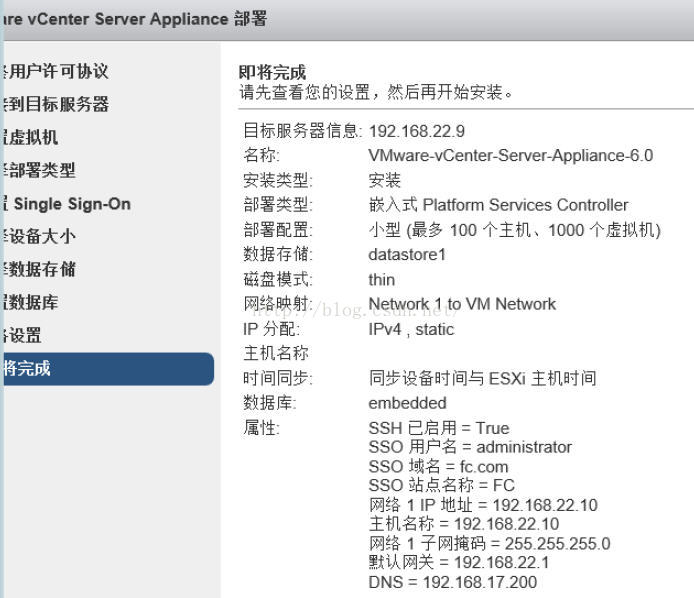Select the virtual machine setup step (虚拟机)
The image size is (694, 598).
29,137
